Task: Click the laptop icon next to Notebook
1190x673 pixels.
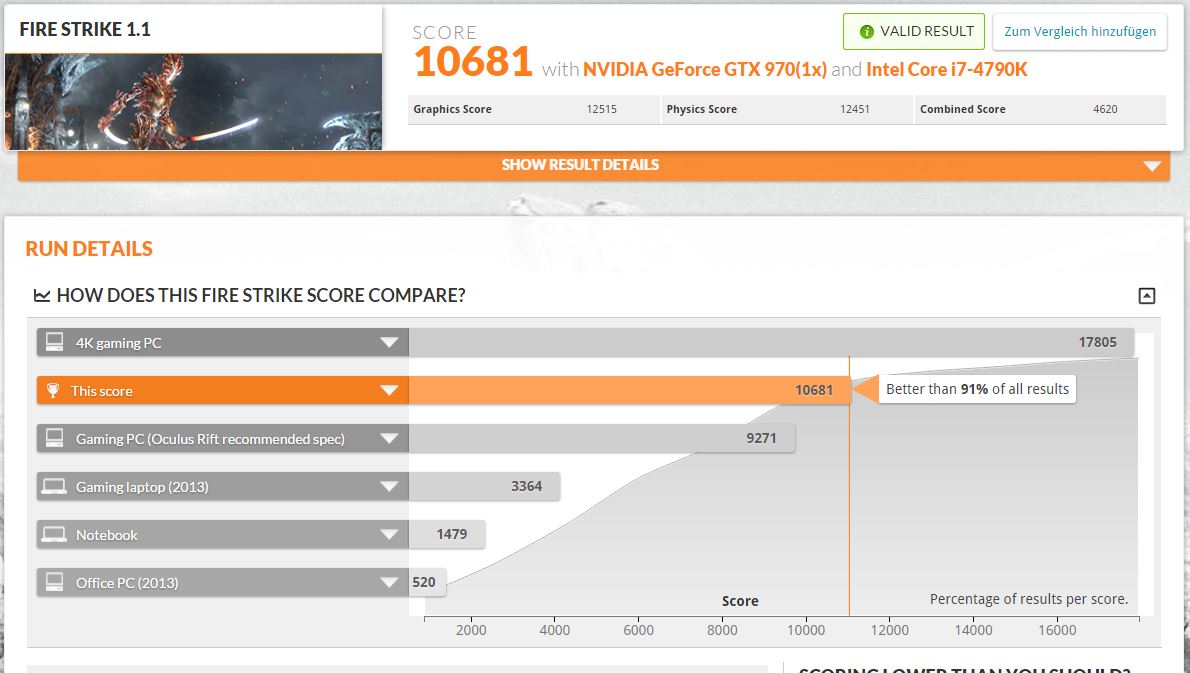Action: (x=54, y=534)
